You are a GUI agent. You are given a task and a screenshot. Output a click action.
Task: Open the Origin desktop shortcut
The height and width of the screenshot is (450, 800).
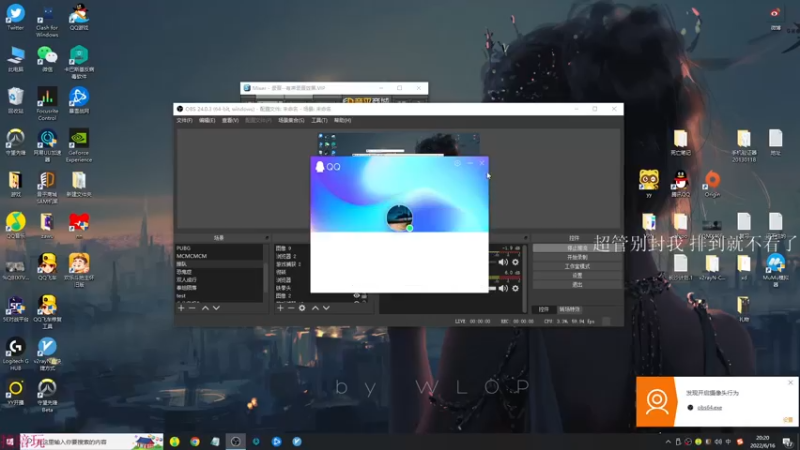[712, 184]
